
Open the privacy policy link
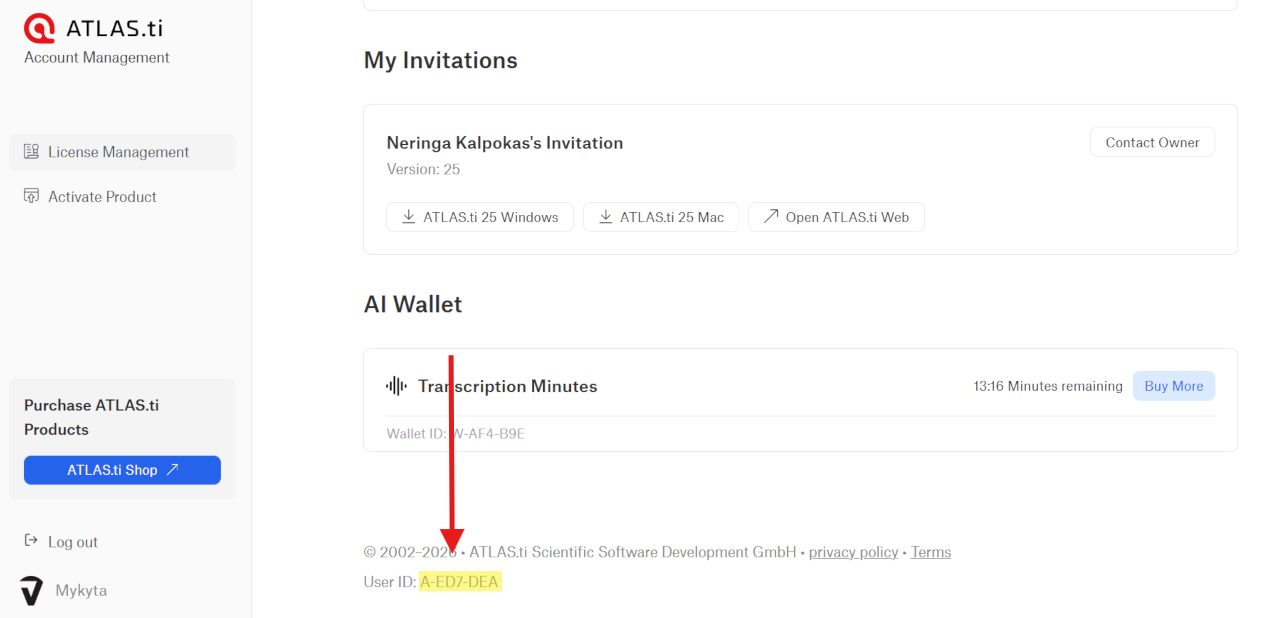(853, 552)
